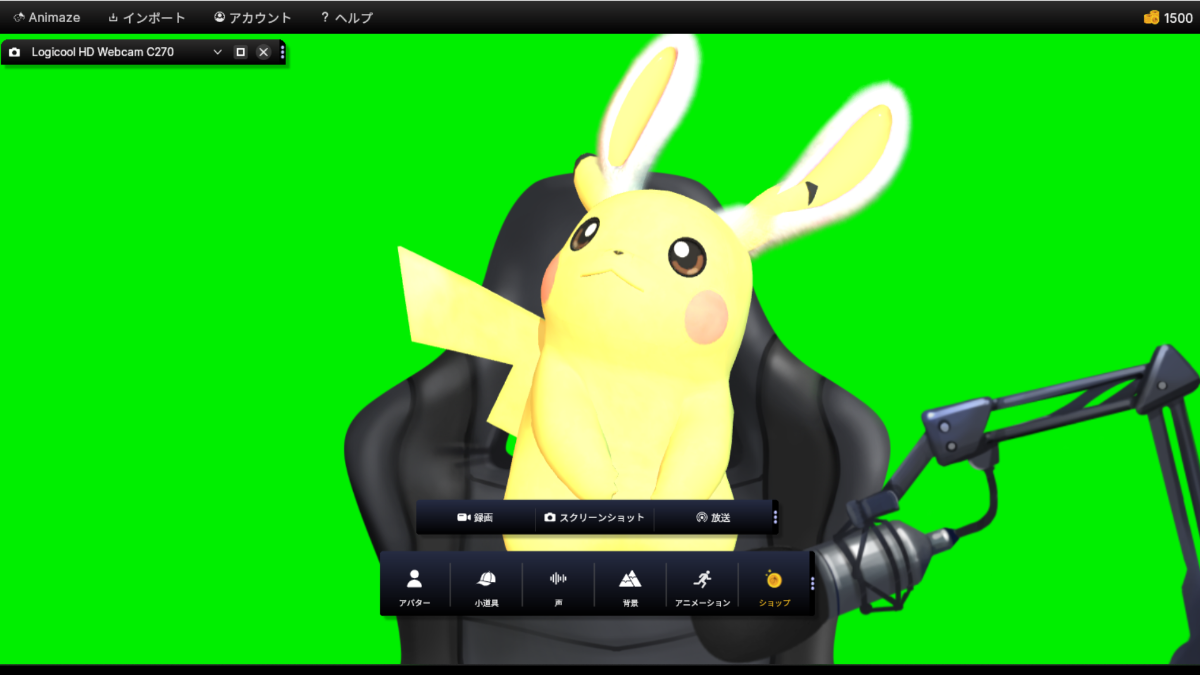Expand the Logicool HD Webcam C270 dropdown

tap(218, 52)
